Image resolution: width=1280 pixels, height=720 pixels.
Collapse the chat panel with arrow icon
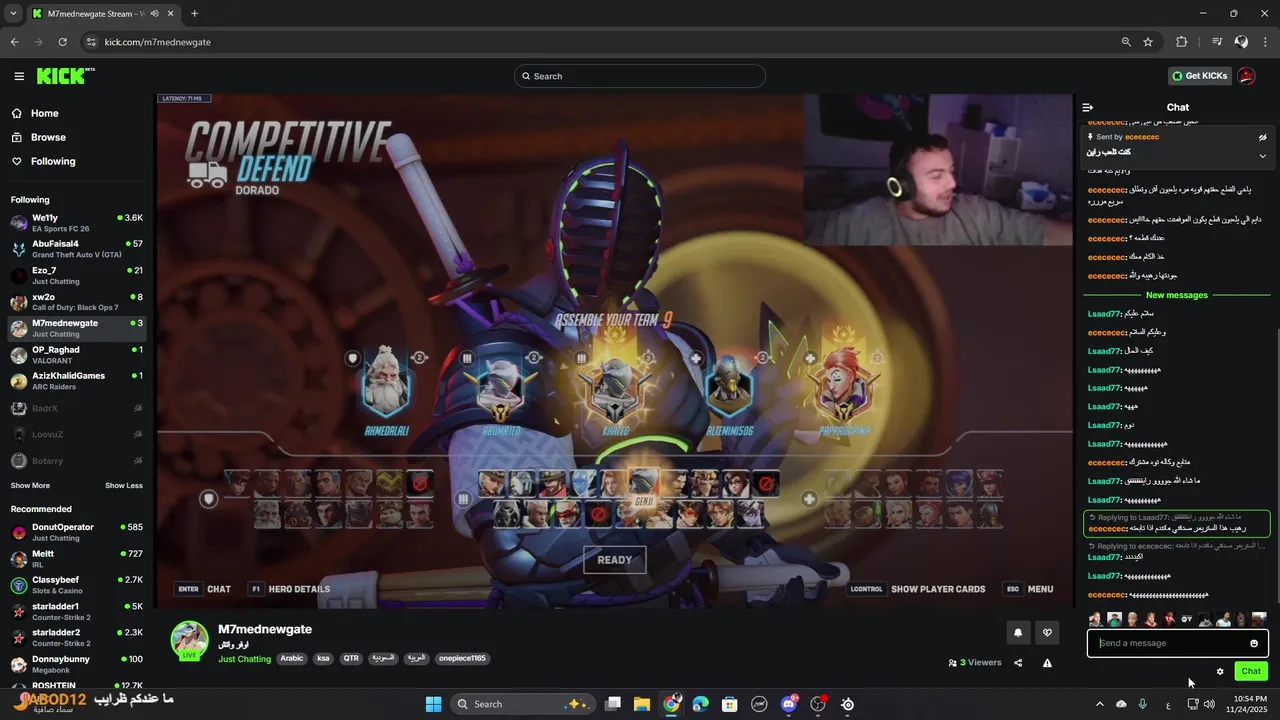pyautogui.click(x=1088, y=107)
